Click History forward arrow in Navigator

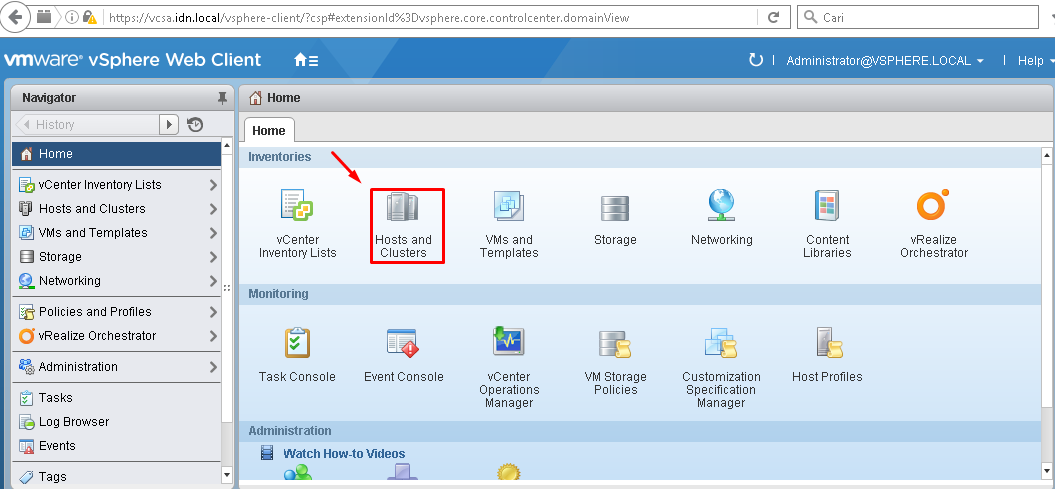pyautogui.click(x=168, y=124)
